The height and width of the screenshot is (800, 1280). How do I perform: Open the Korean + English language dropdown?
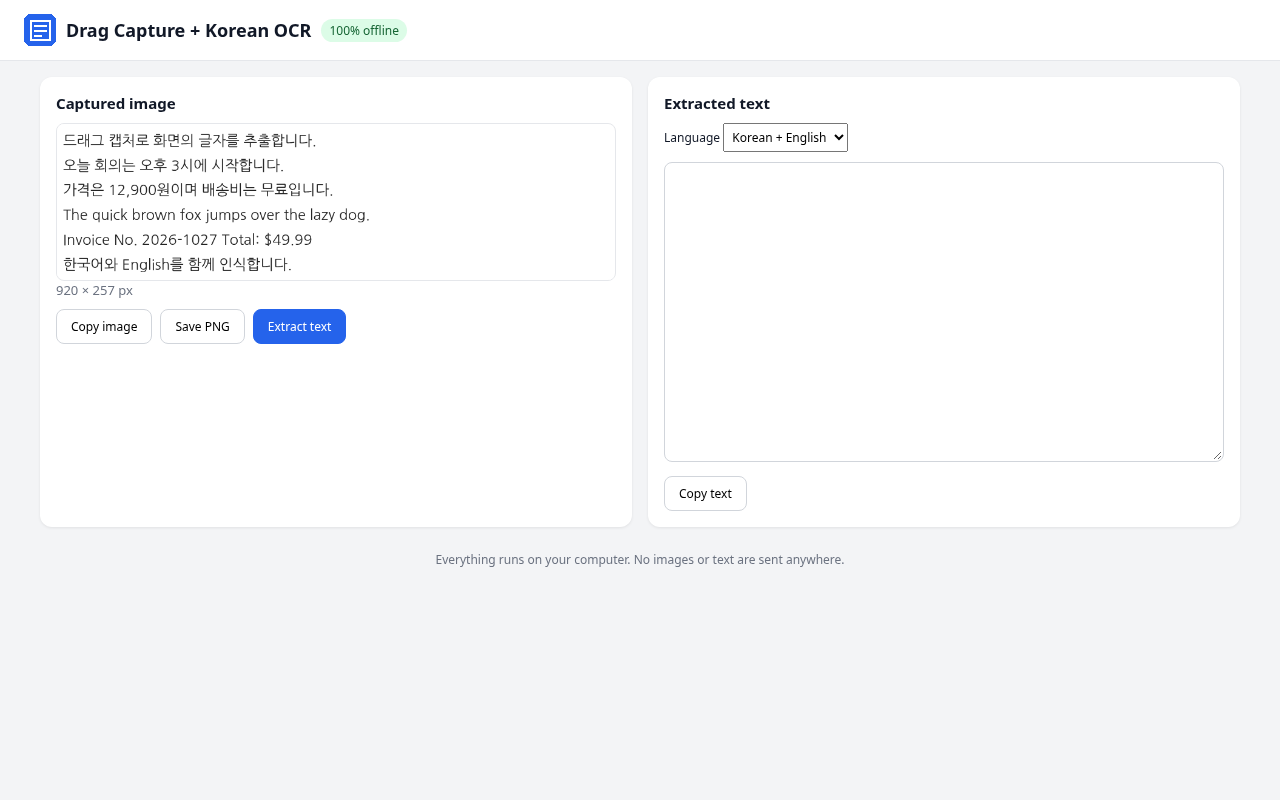pos(785,138)
